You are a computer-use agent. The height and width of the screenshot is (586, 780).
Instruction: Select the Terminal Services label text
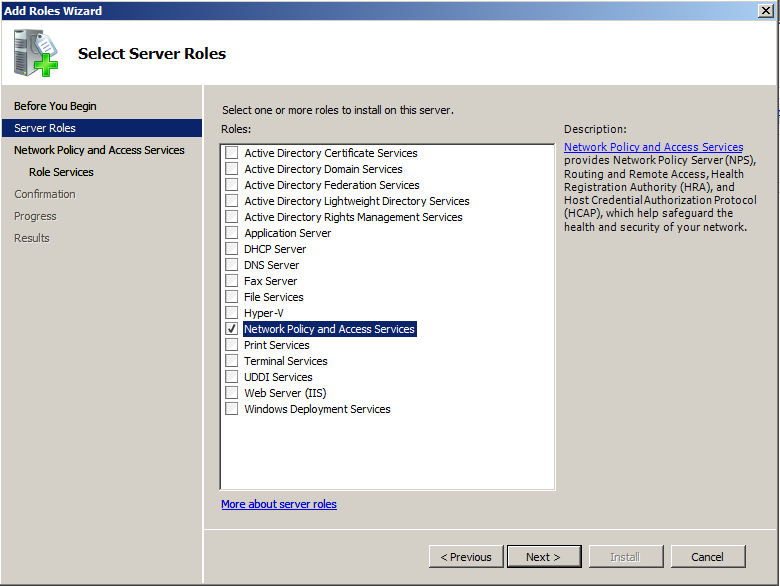coord(286,361)
